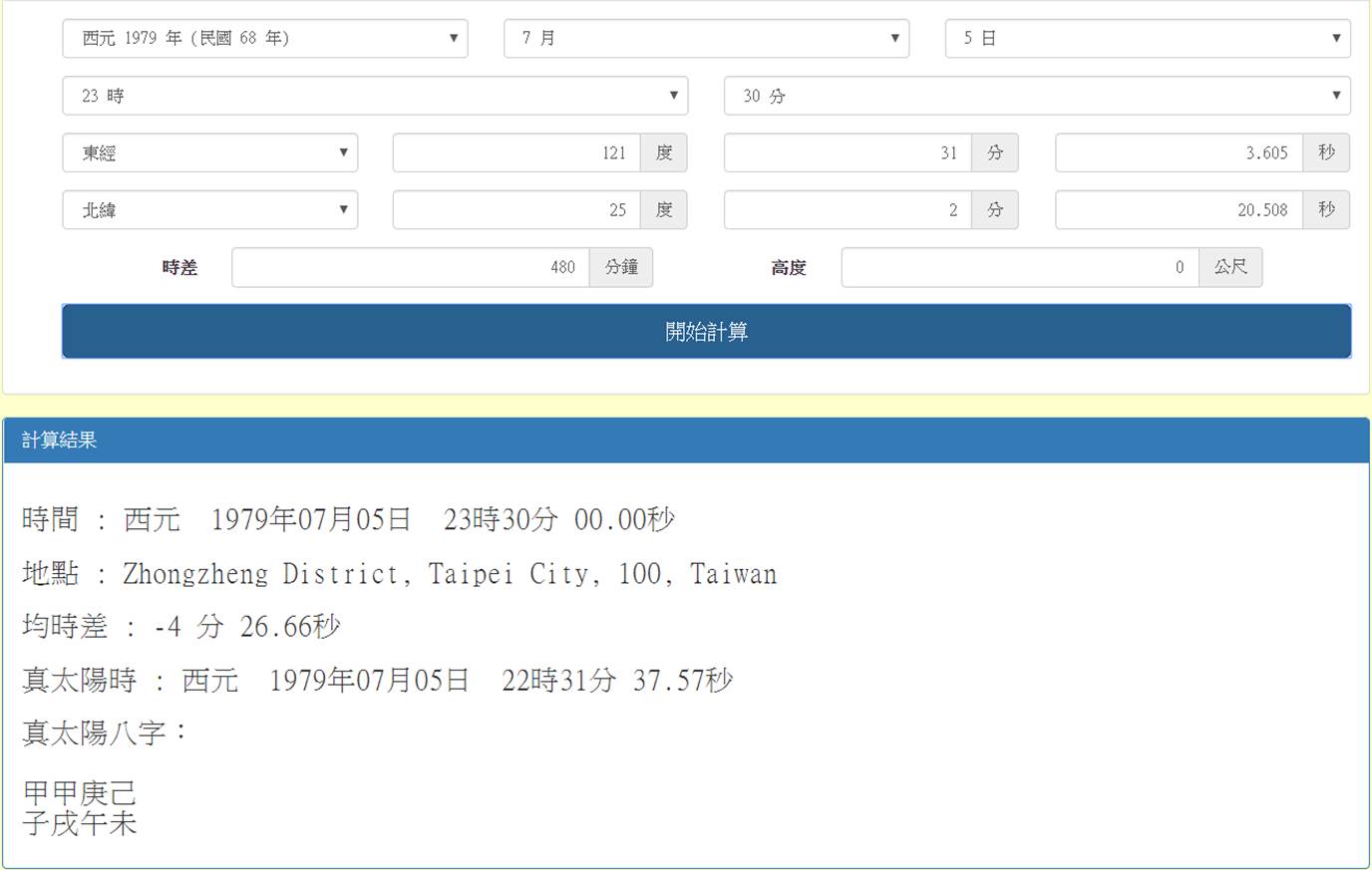Image resolution: width=1372 pixels, height=870 pixels.
Task: Open the year dropdown showing 西元 1979 年
Action: tap(264, 38)
